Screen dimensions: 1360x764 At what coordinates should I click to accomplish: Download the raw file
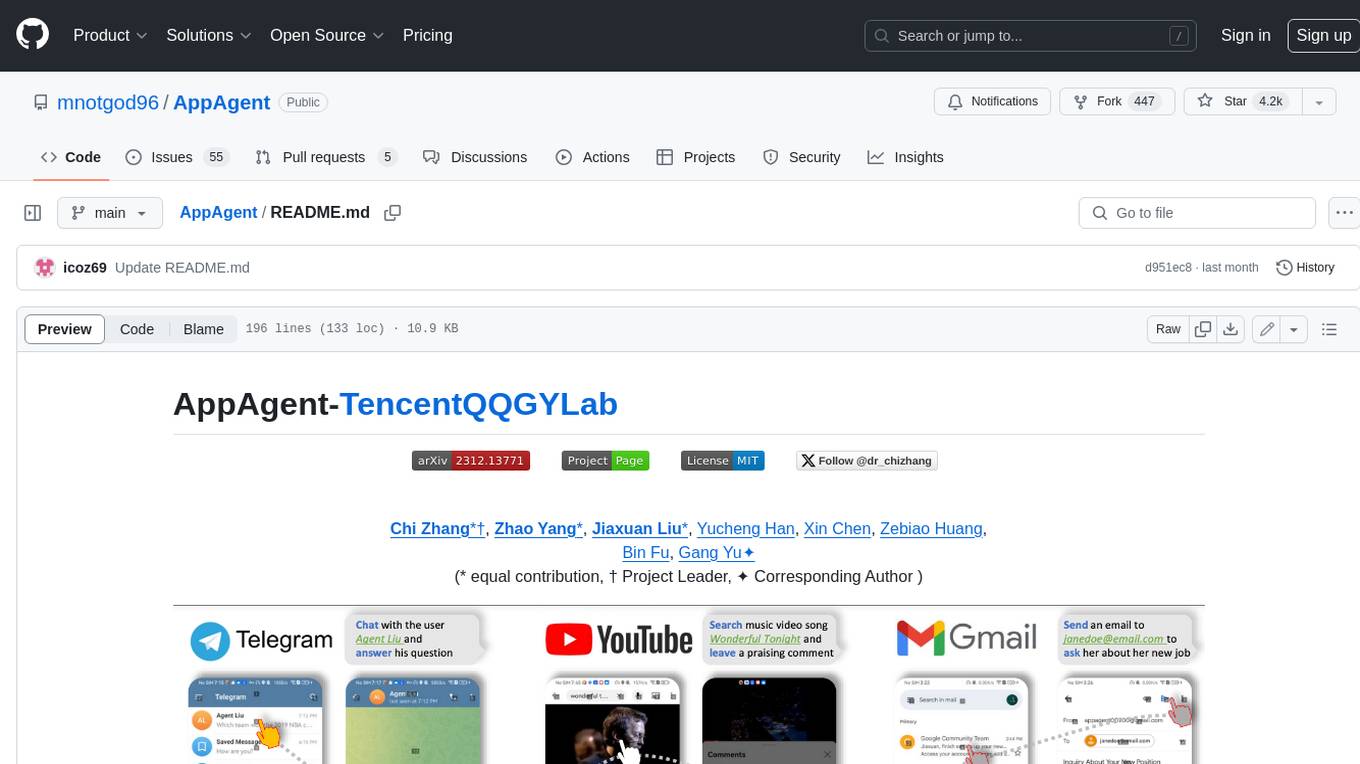tap(1231, 329)
